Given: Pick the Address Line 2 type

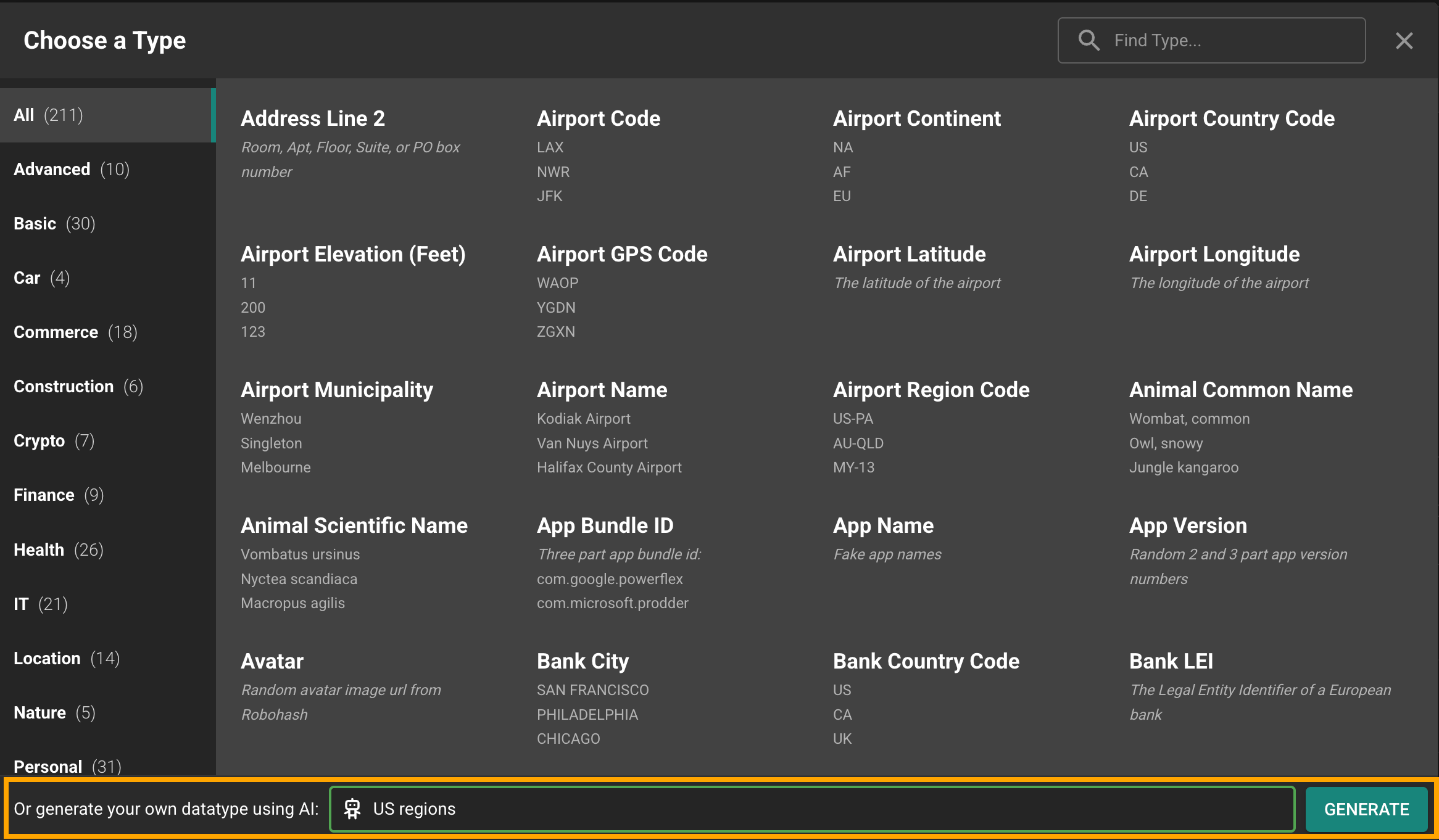Looking at the screenshot, I should point(313,118).
